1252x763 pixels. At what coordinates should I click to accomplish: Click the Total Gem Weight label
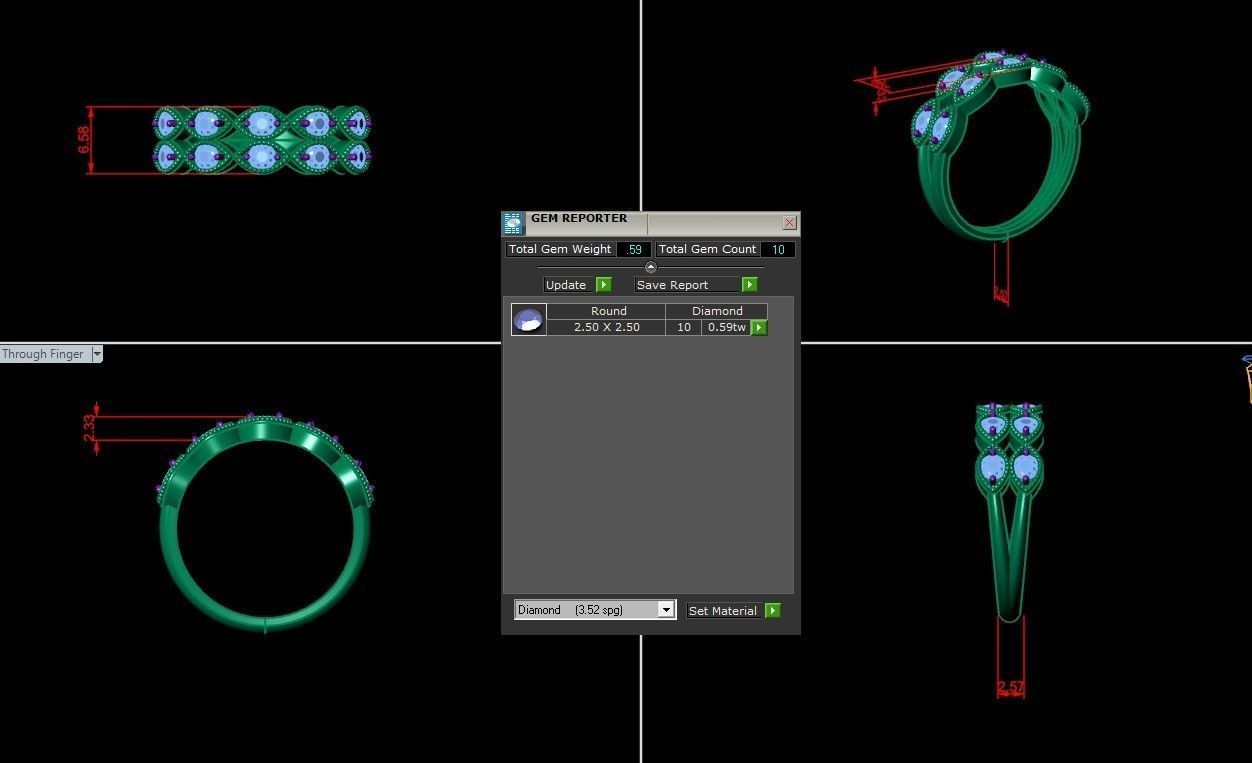click(x=560, y=249)
